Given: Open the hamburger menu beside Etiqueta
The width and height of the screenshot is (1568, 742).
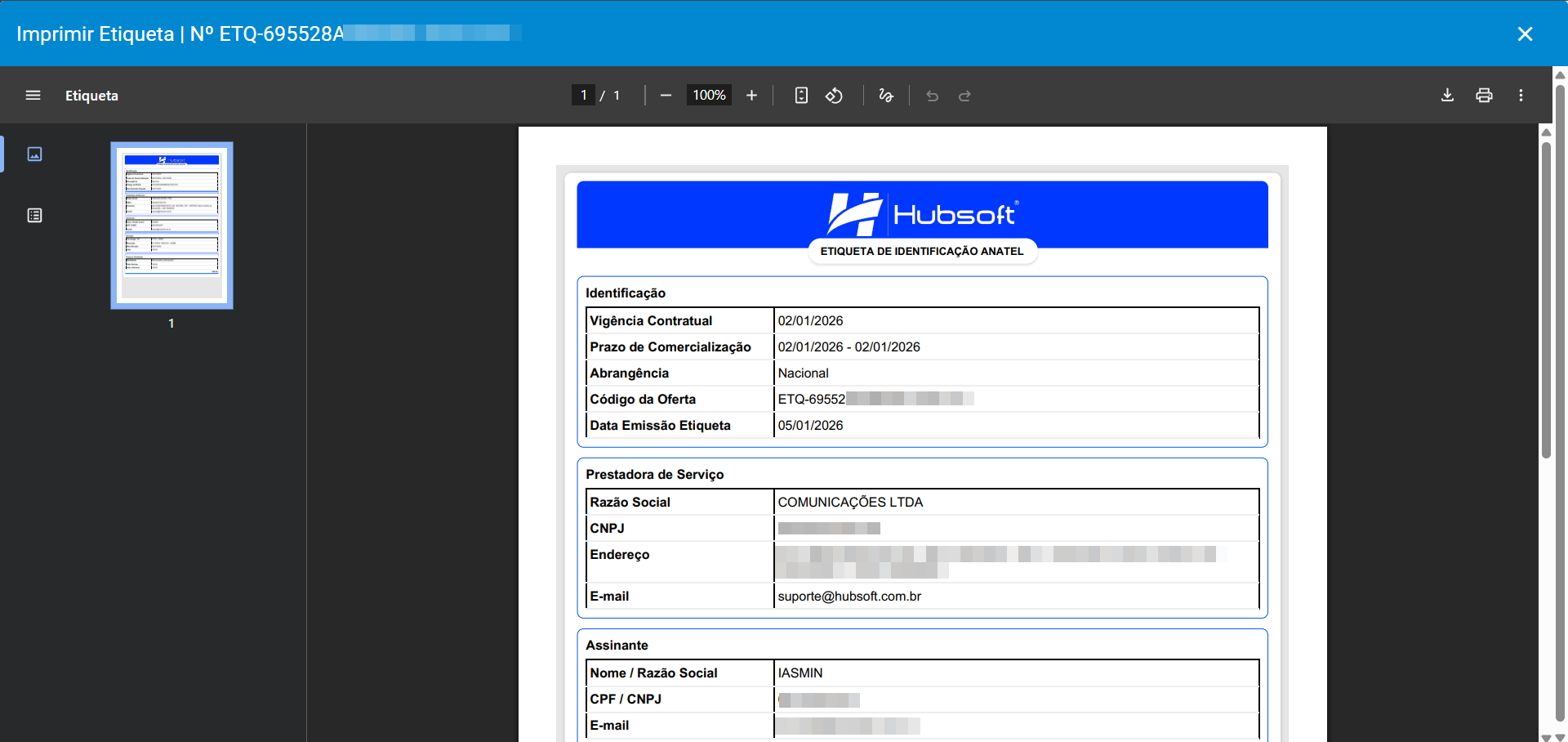Looking at the screenshot, I should pos(33,95).
